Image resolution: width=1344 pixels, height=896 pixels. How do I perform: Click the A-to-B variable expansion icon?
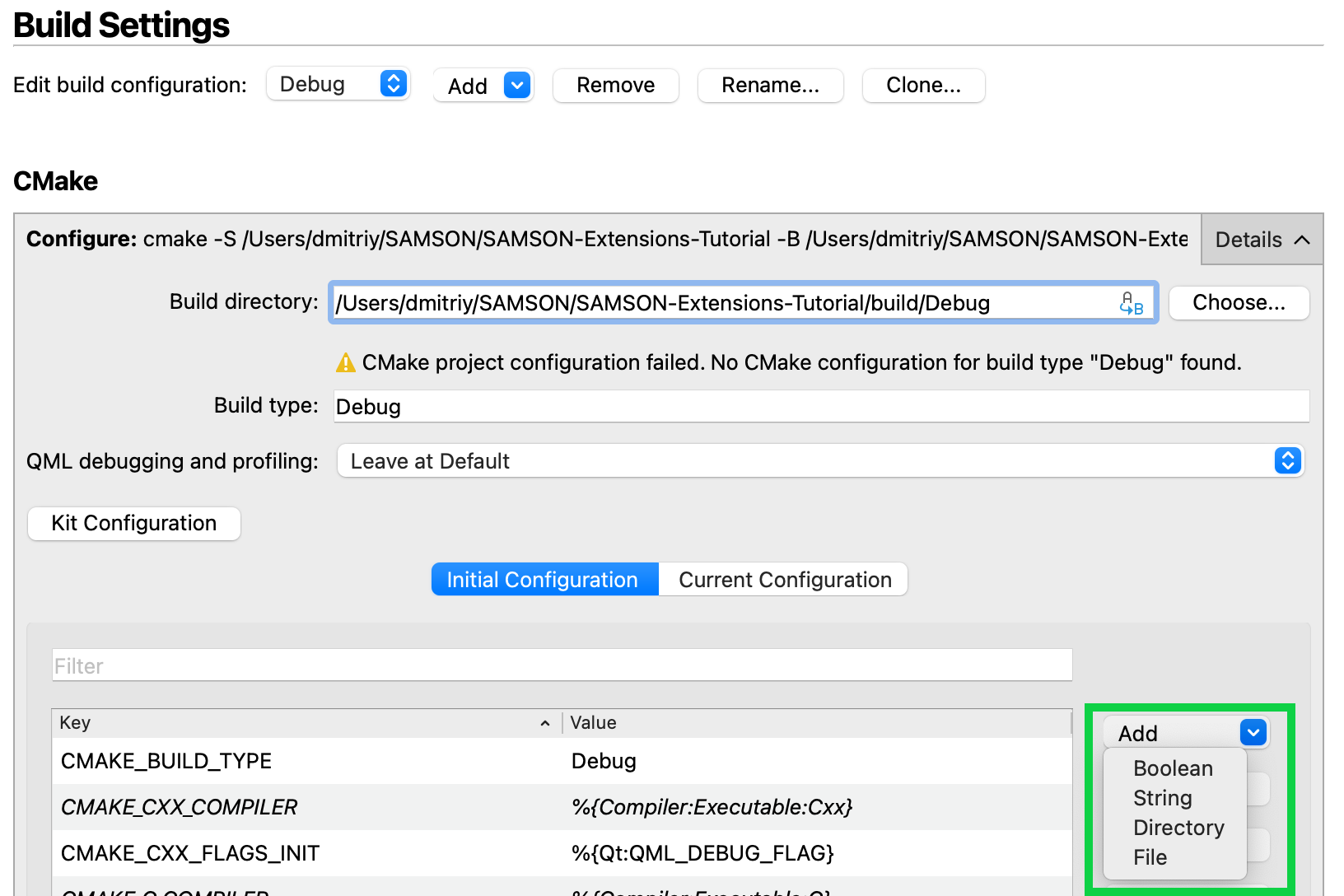[1131, 303]
